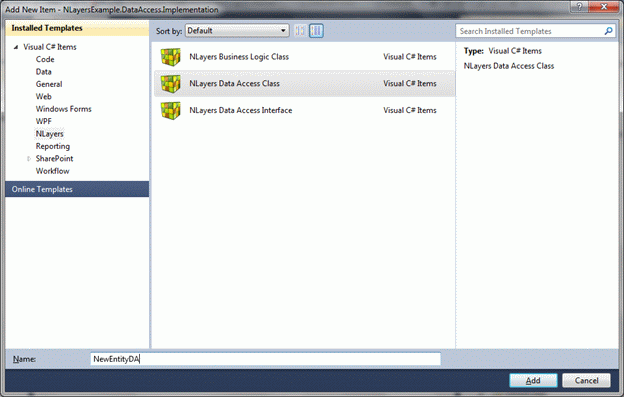Image resolution: width=624 pixels, height=397 pixels.
Task: Click the NLayers Data Access Class template name
Action: [234, 84]
